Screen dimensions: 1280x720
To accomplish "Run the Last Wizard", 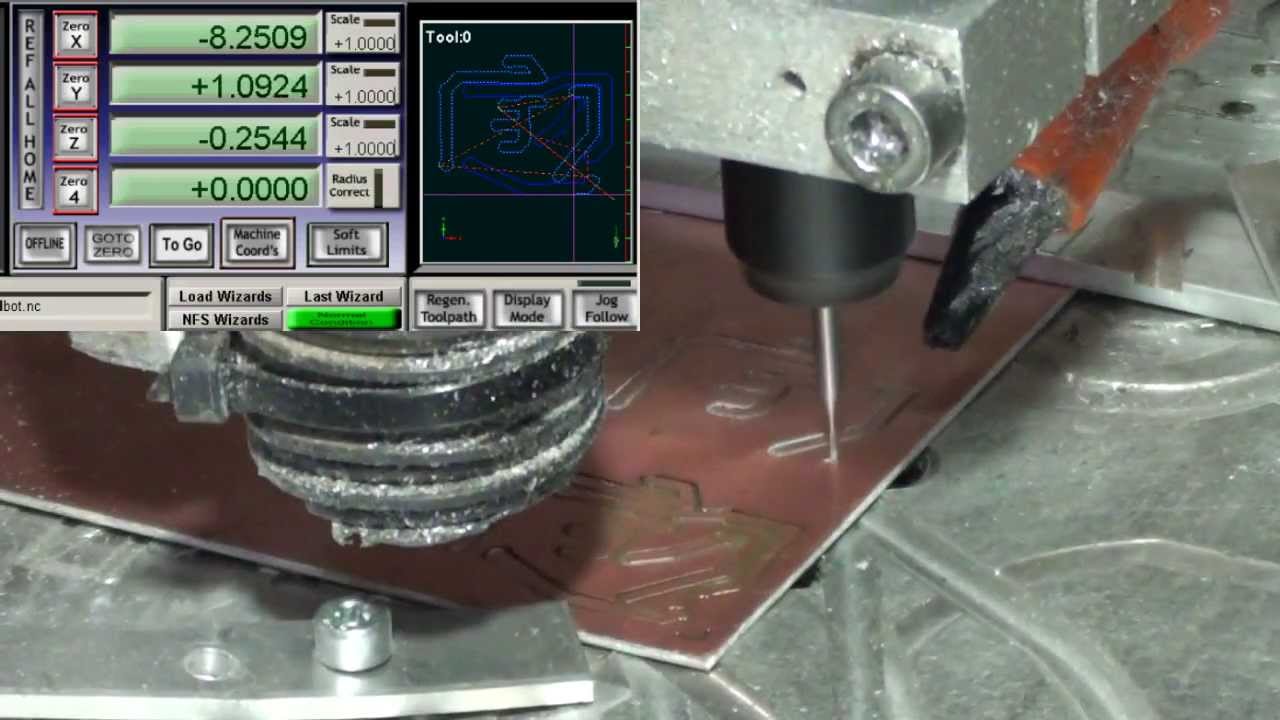I will [343, 296].
